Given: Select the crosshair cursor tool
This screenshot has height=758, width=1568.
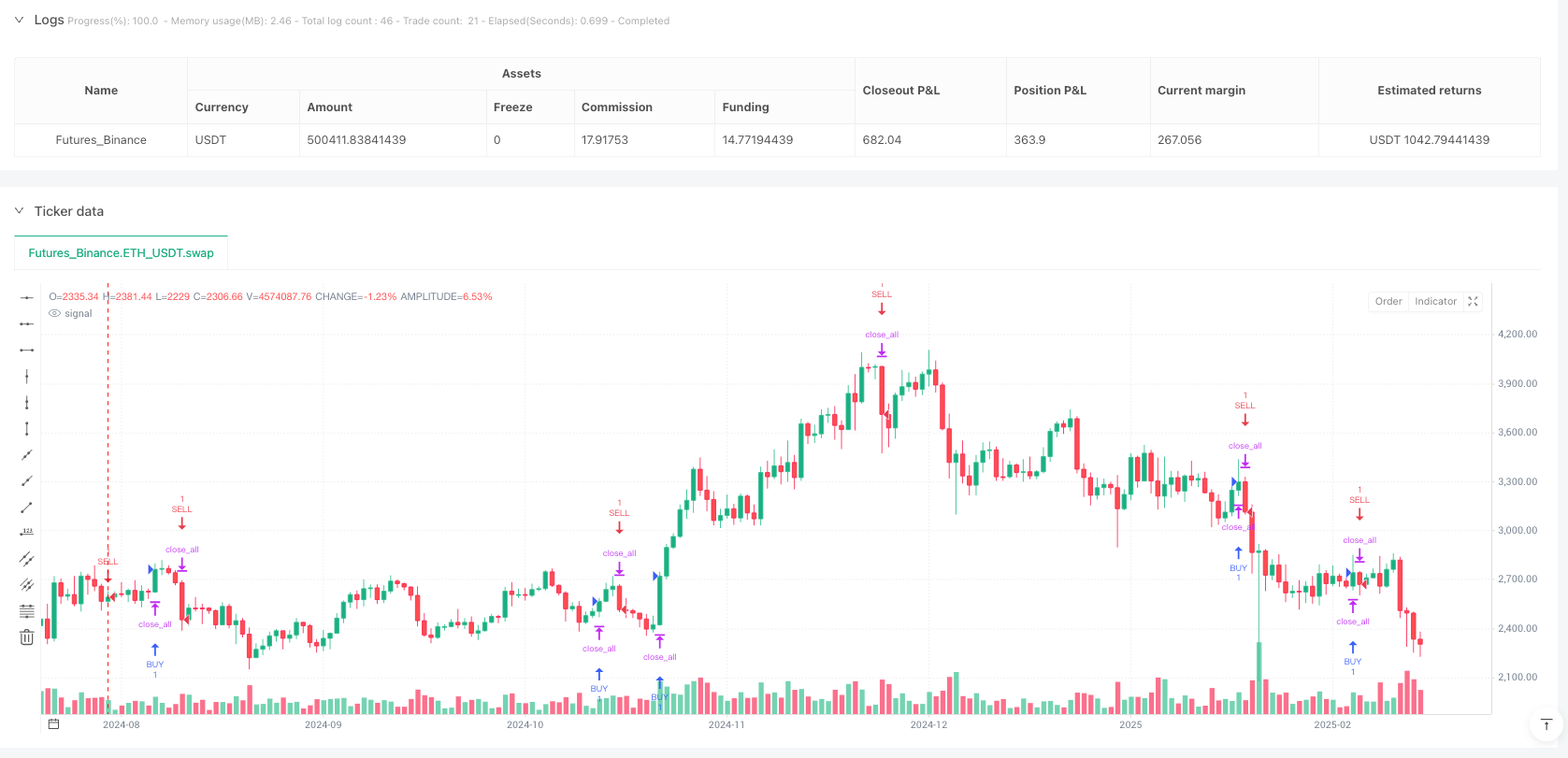Looking at the screenshot, I should click(x=26, y=297).
